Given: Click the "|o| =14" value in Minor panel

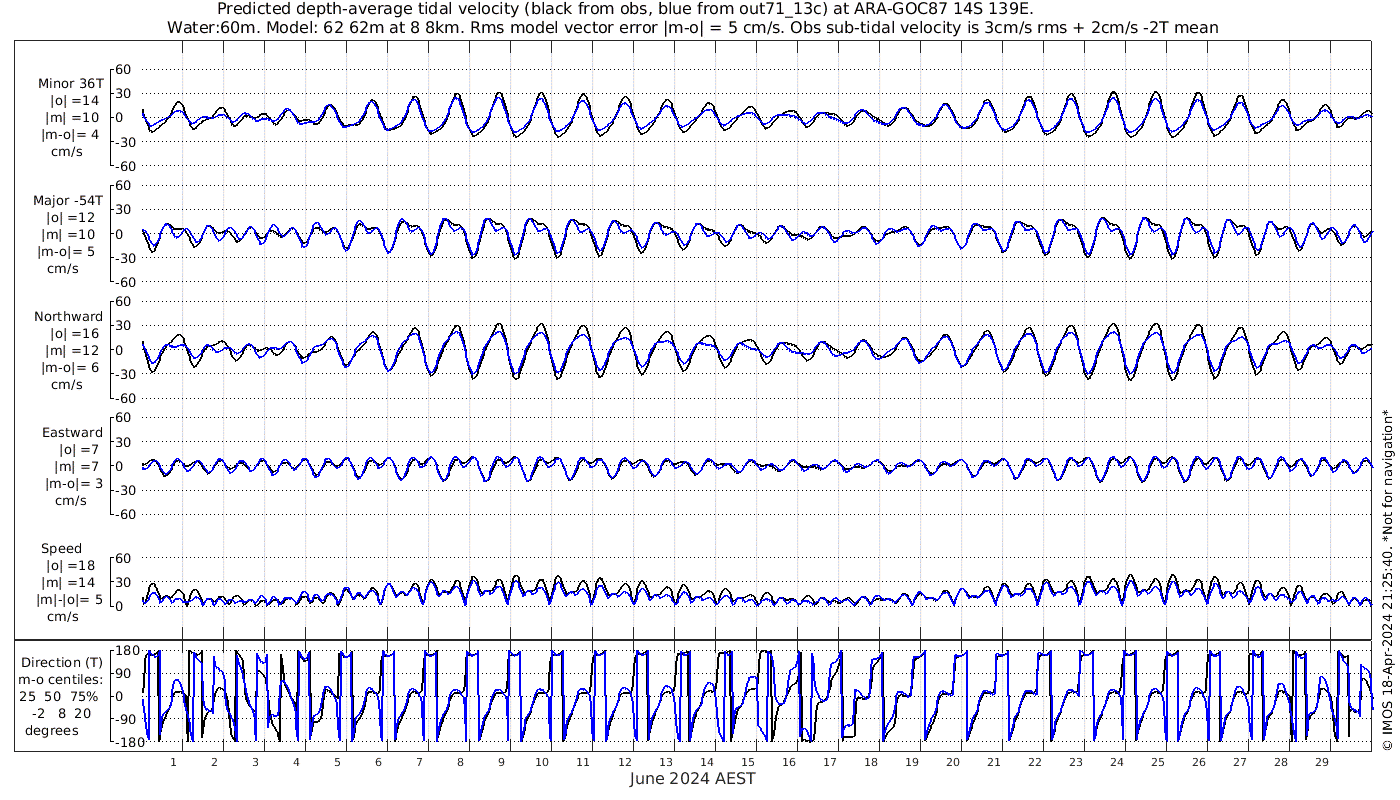Looking at the screenshot, I should (x=74, y=101).
